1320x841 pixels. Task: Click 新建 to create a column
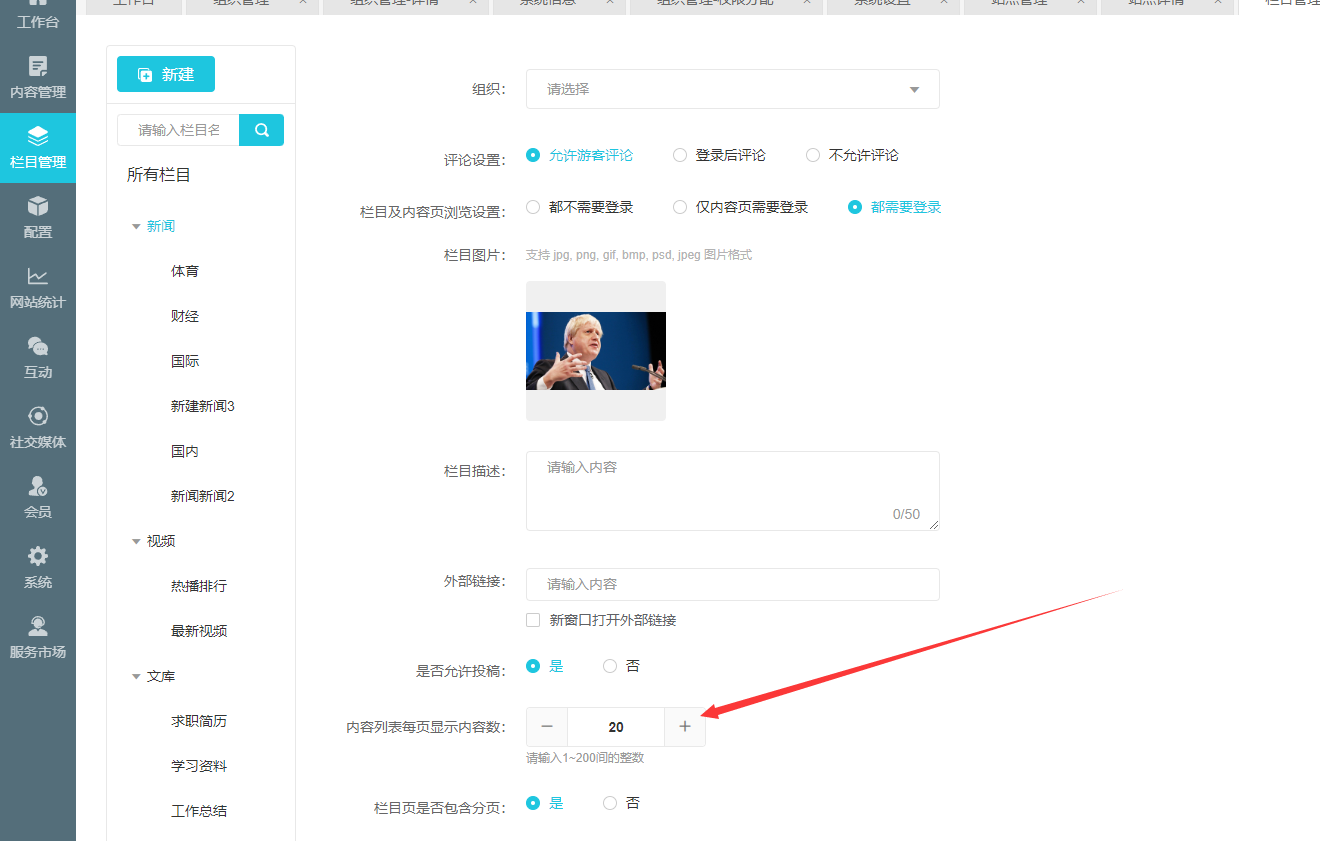(x=166, y=74)
